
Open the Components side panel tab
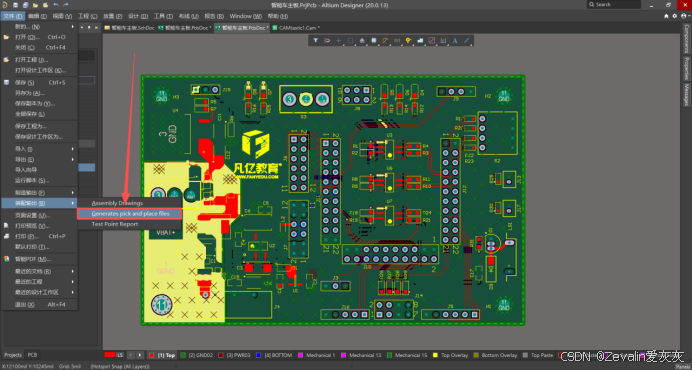coord(687,39)
